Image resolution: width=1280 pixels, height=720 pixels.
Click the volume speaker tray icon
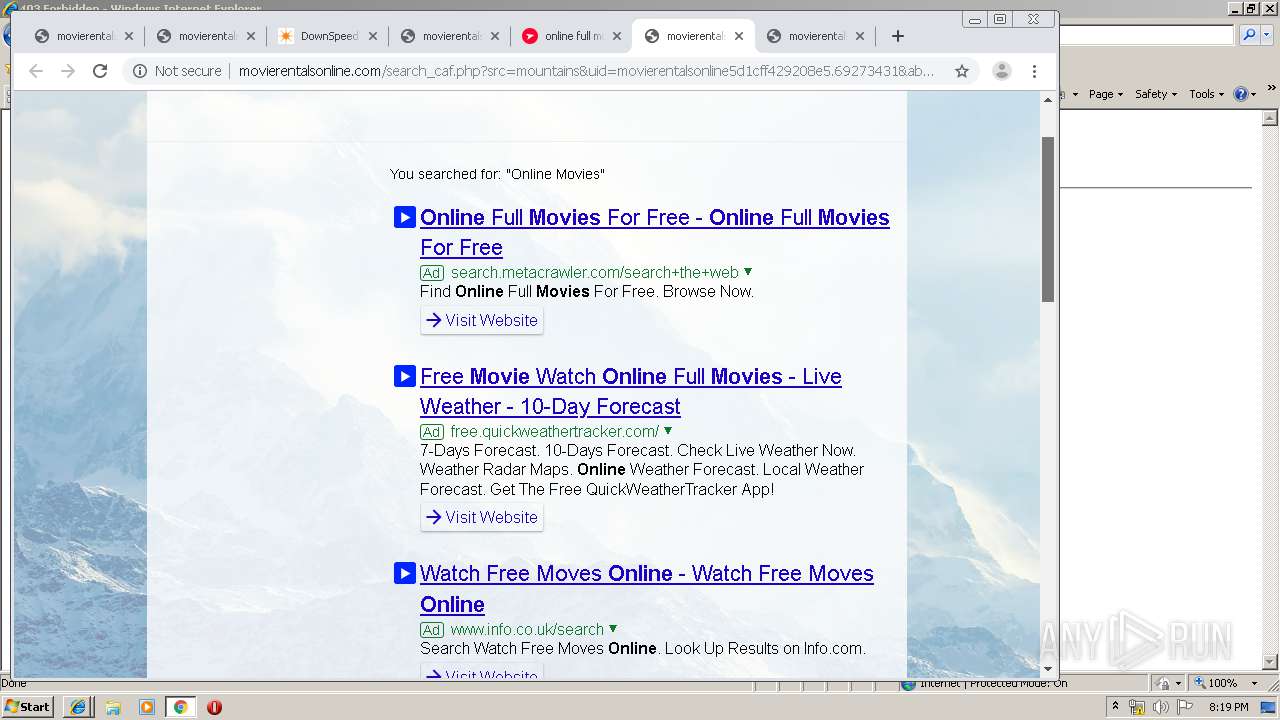click(1161, 706)
